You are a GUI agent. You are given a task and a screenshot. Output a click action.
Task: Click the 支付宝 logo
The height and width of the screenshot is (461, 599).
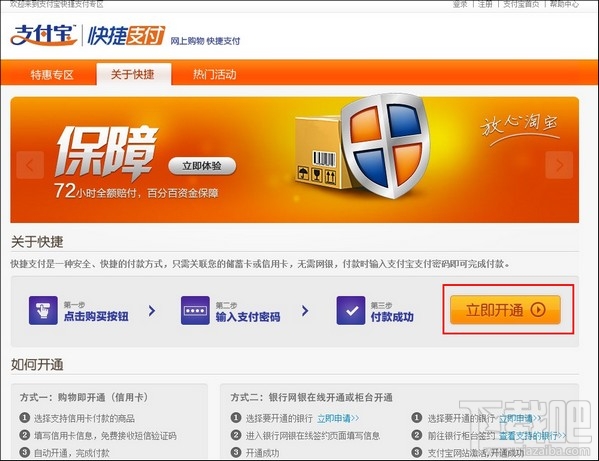click(43, 35)
